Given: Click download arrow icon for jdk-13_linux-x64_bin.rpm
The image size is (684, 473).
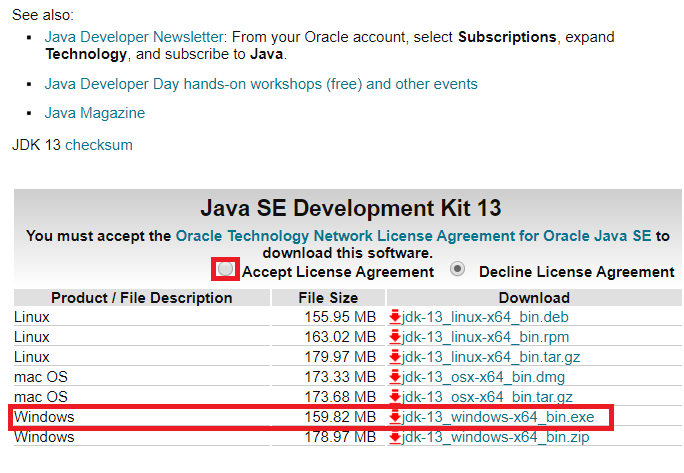Looking at the screenshot, I should [395, 337].
